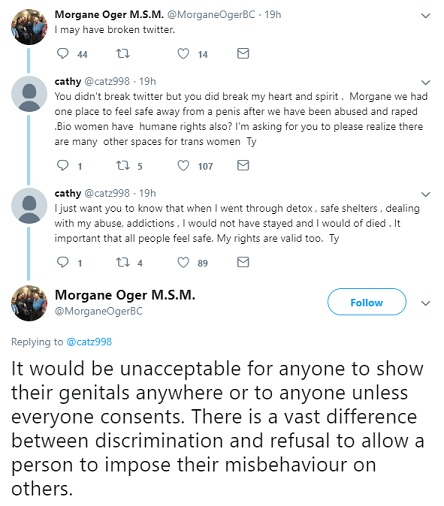
Task: Open more options chevron on first Morgane tweet
Action: pyautogui.click(x=426, y=16)
